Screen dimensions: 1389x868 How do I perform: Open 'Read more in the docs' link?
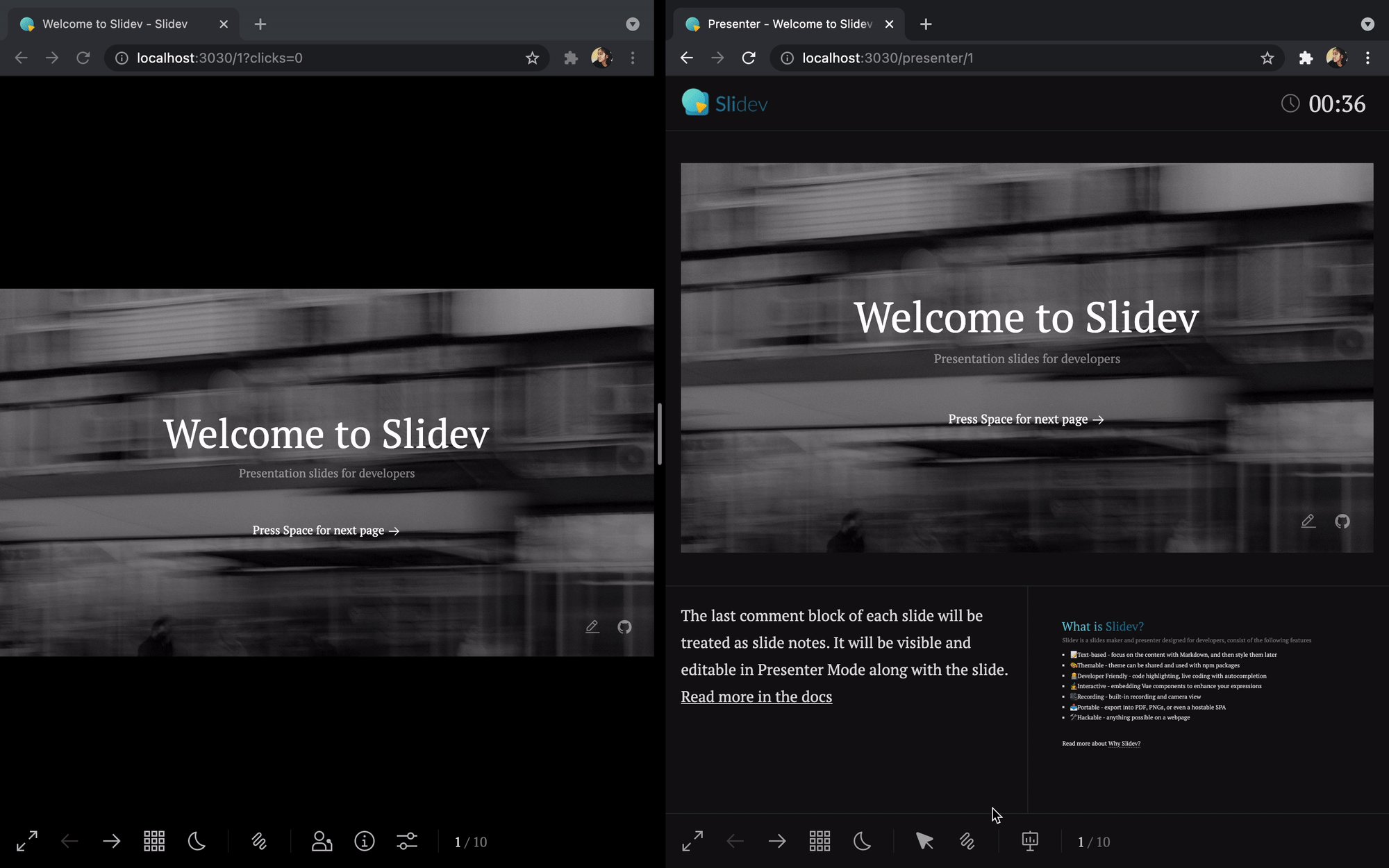[x=756, y=696]
